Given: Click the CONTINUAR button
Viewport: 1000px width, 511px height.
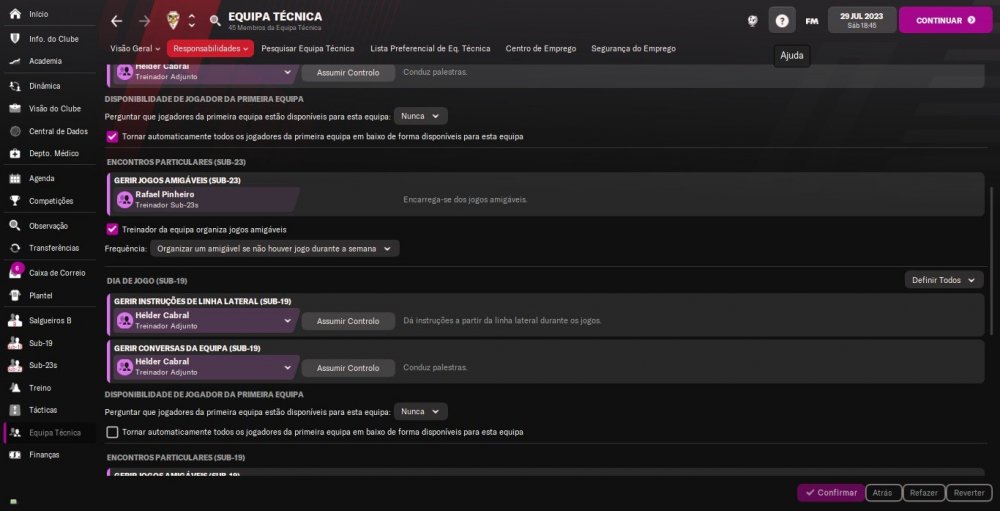Looking at the screenshot, I should click(x=946, y=20).
